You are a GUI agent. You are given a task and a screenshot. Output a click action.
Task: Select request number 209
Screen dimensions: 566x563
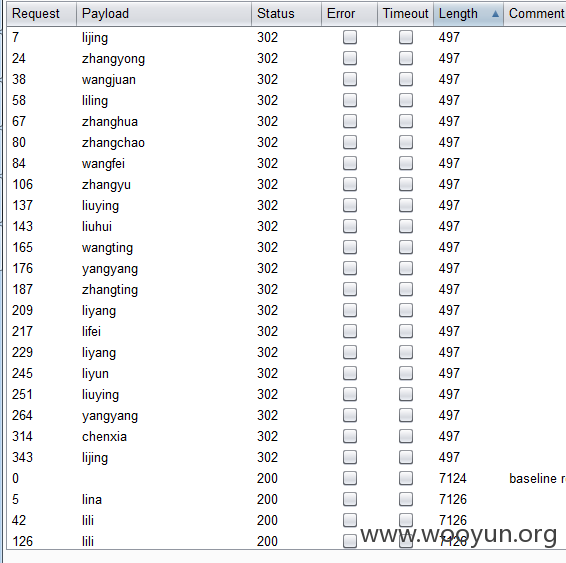coord(22,310)
